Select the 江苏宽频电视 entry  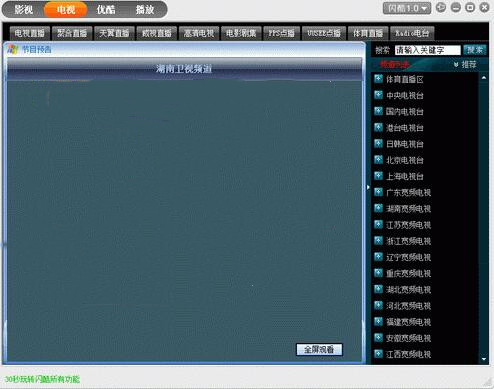[x=408, y=225]
